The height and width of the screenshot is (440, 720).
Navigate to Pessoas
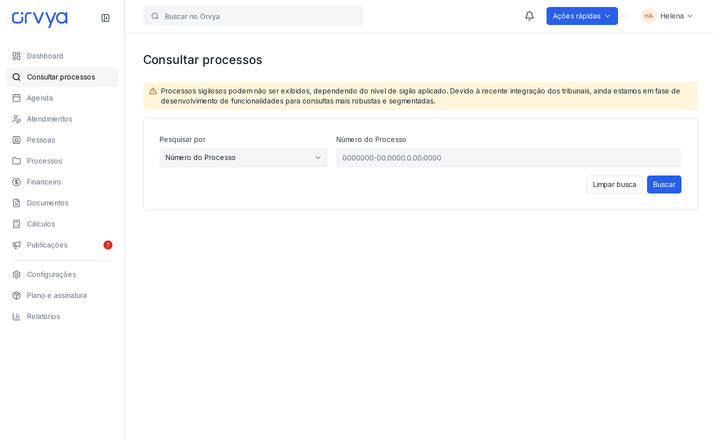click(x=62, y=140)
